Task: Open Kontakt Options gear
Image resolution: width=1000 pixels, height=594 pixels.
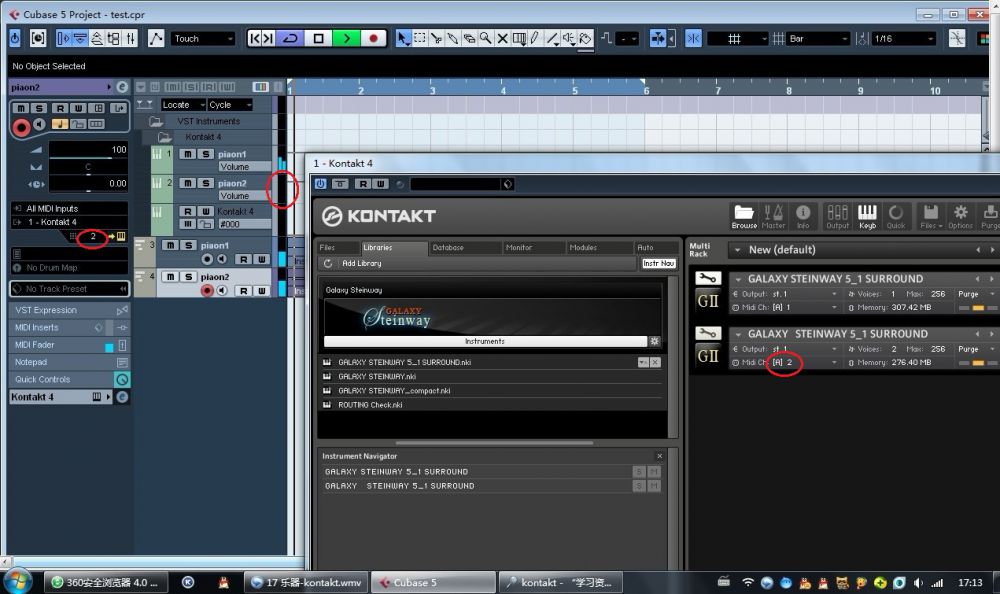Action: (960, 215)
